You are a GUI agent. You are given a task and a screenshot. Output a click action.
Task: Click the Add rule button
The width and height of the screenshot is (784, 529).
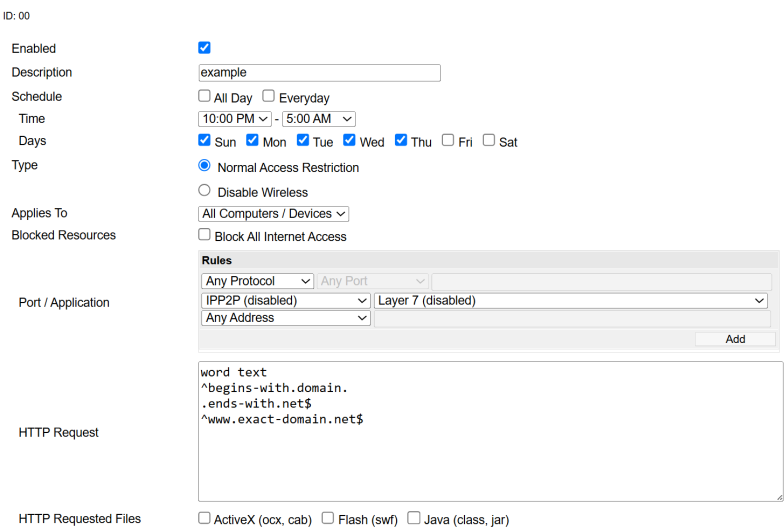[x=735, y=339]
